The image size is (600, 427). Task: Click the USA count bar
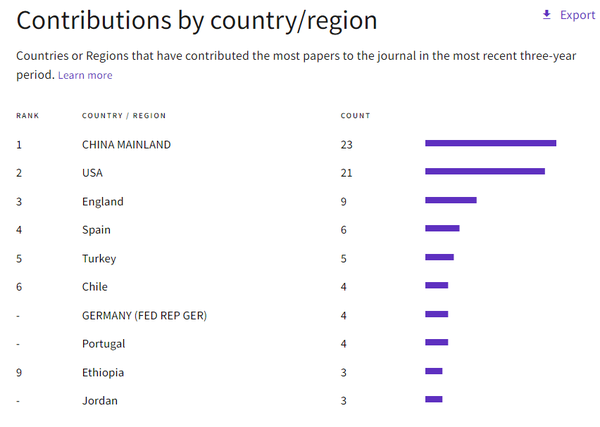click(484, 171)
